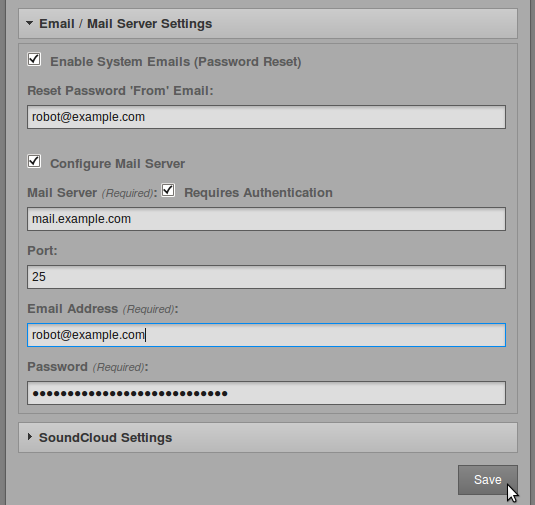Screen dimensions: 535x505
Task: Focus the Reset Password 'From' Email field
Action: pyautogui.click(x=266, y=117)
